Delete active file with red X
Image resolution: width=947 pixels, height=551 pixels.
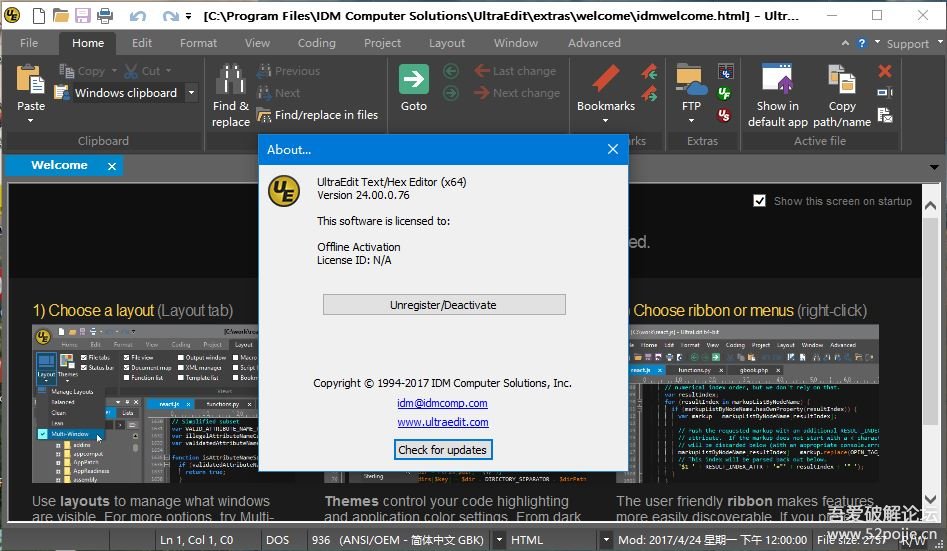pos(885,71)
